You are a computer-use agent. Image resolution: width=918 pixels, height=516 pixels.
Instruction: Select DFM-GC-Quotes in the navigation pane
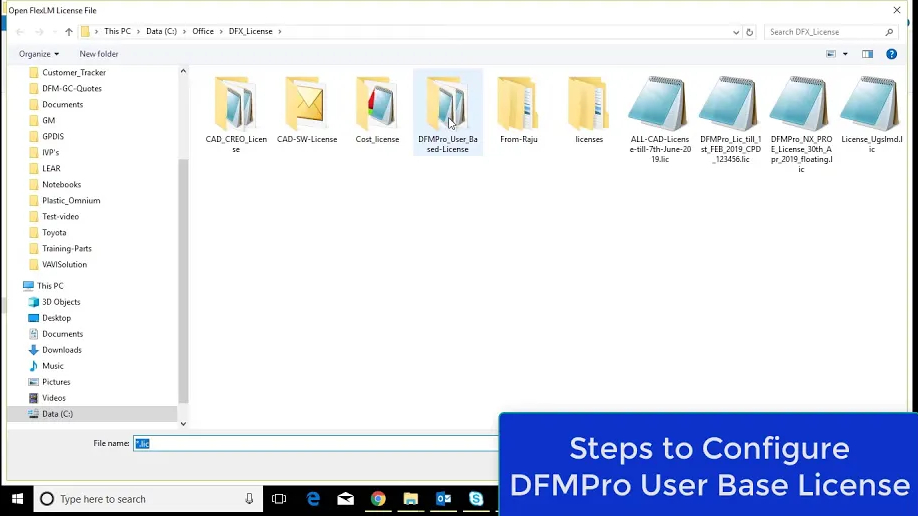pos(71,88)
